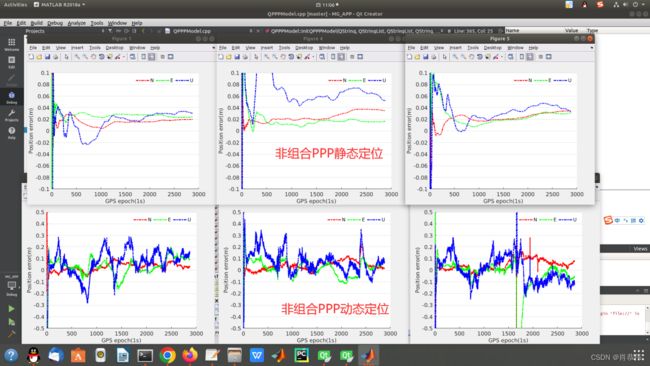Open Debug mode in Qt Creator sidebar
This screenshot has height=366, width=650.
pos(12,97)
